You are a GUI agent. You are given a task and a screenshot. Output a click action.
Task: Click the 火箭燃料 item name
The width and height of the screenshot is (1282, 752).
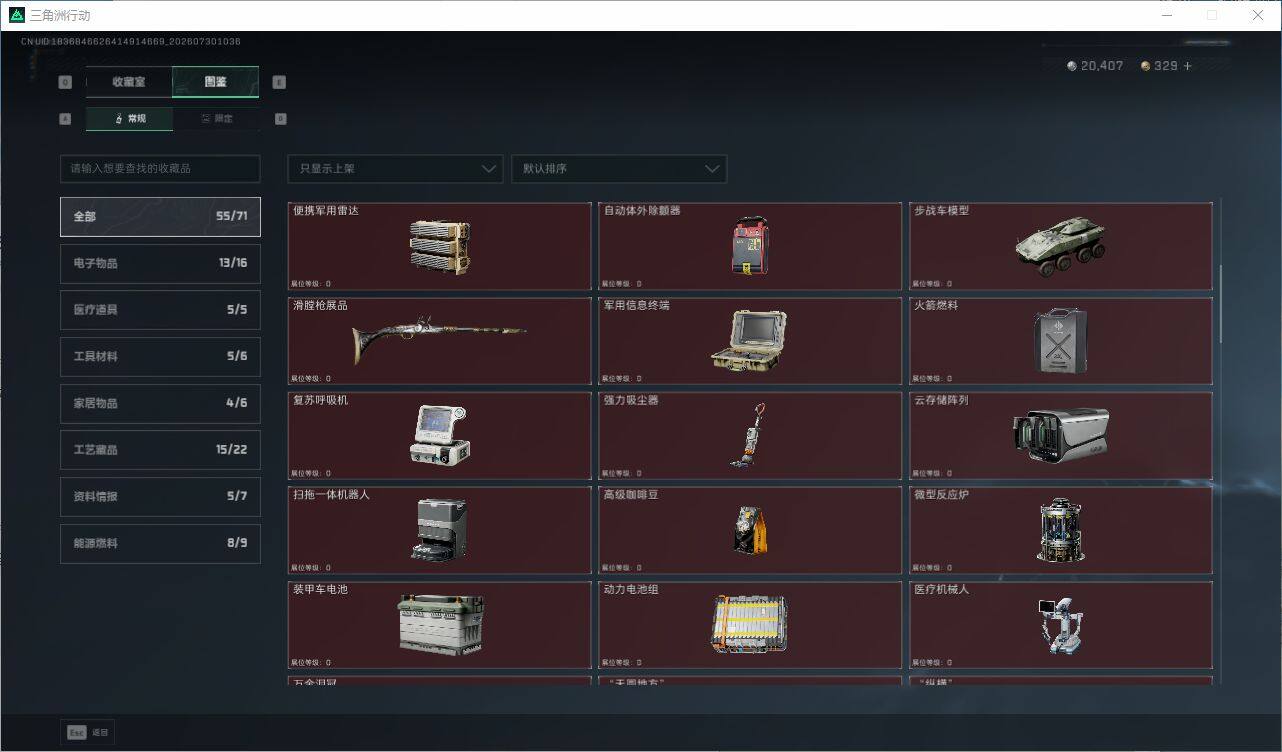point(935,306)
